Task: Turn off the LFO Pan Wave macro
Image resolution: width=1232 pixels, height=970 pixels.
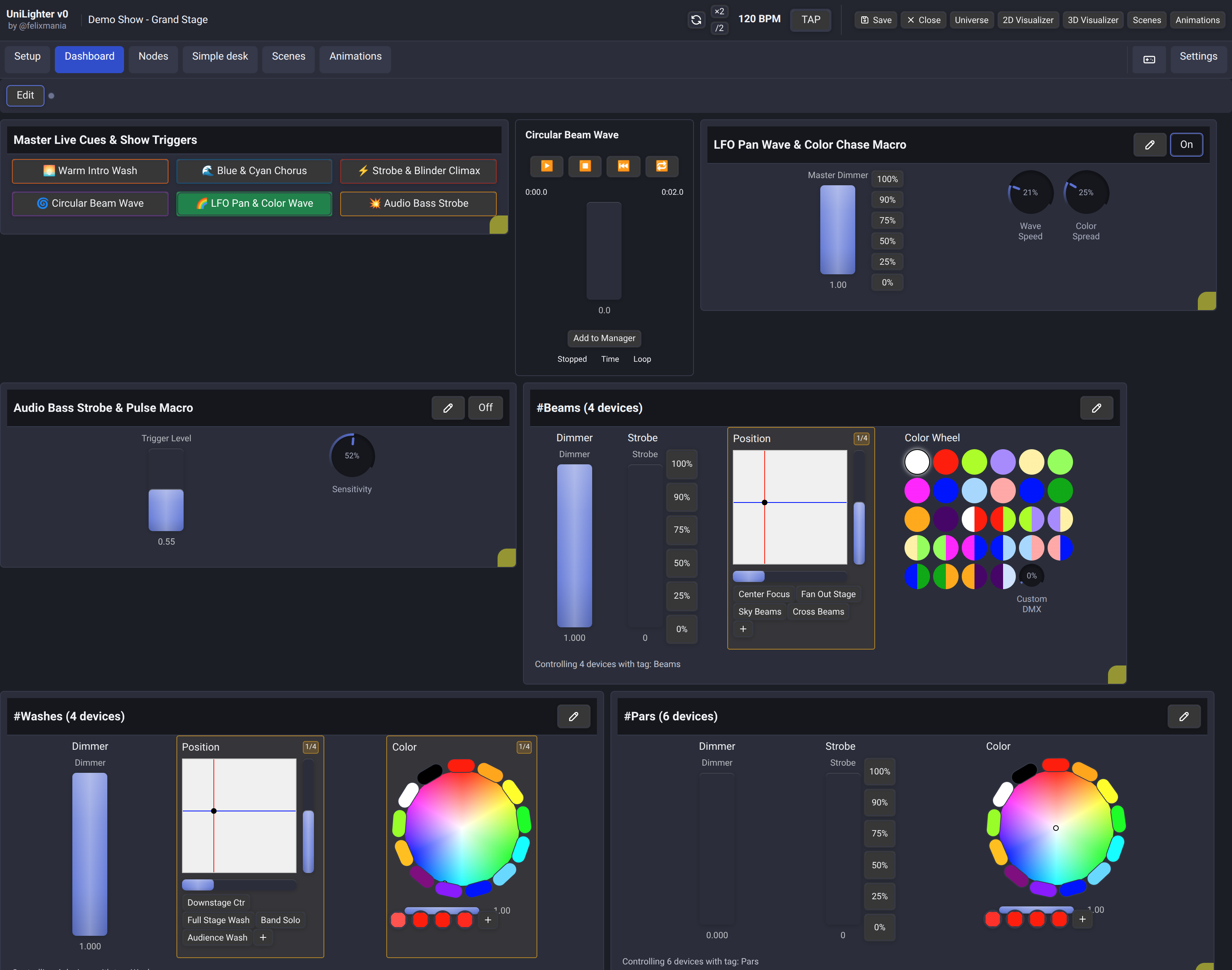Action: (x=1186, y=145)
